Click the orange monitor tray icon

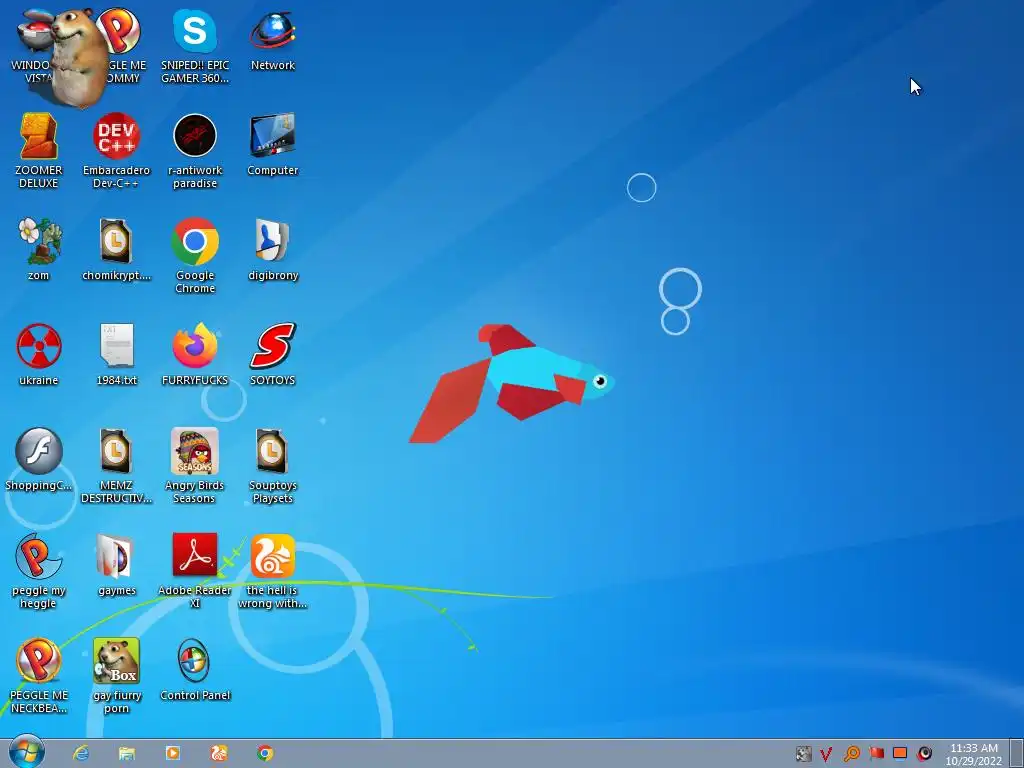pyautogui.click(x=900, y=753)
